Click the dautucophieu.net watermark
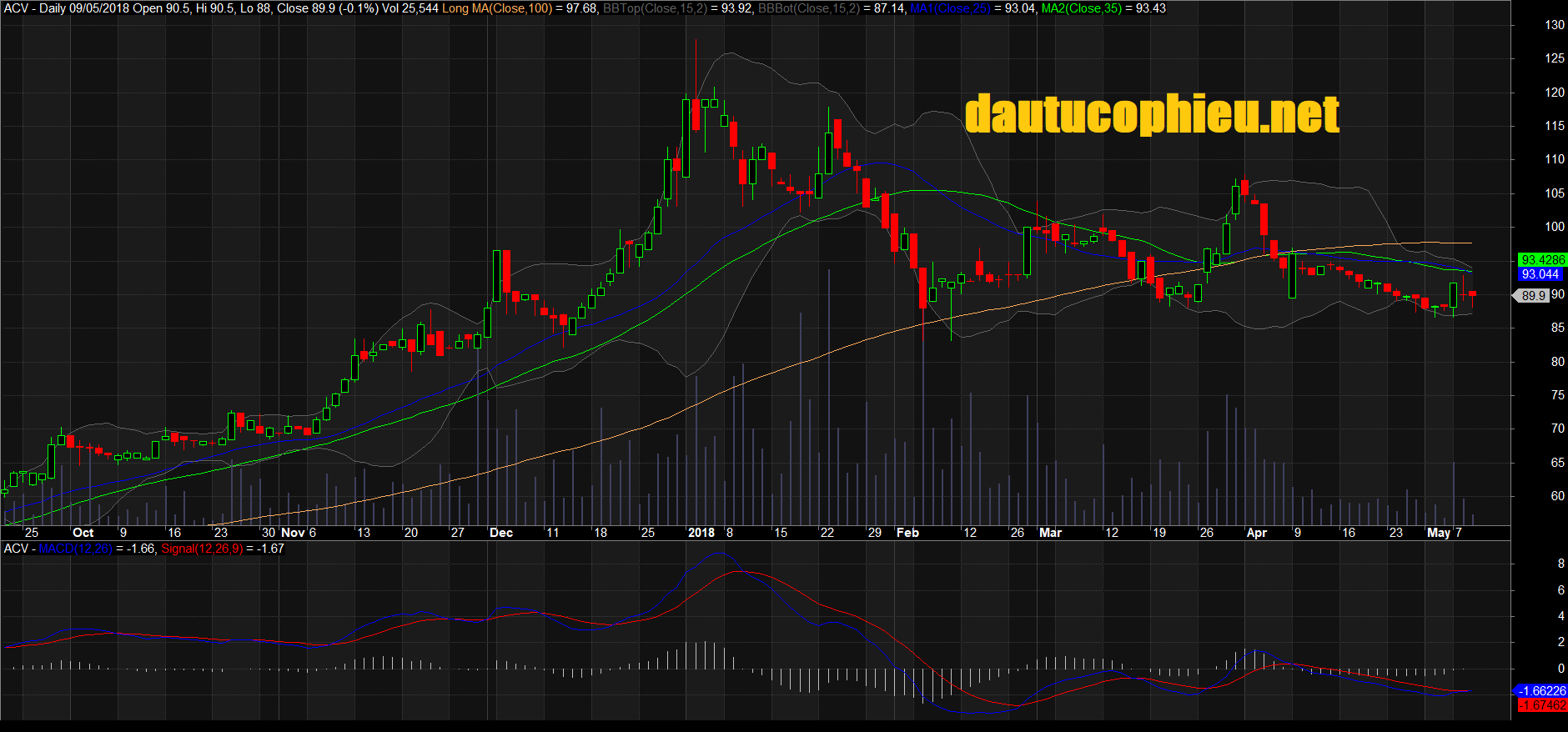The image size is (1568, 732). [x=1152, y=114]
